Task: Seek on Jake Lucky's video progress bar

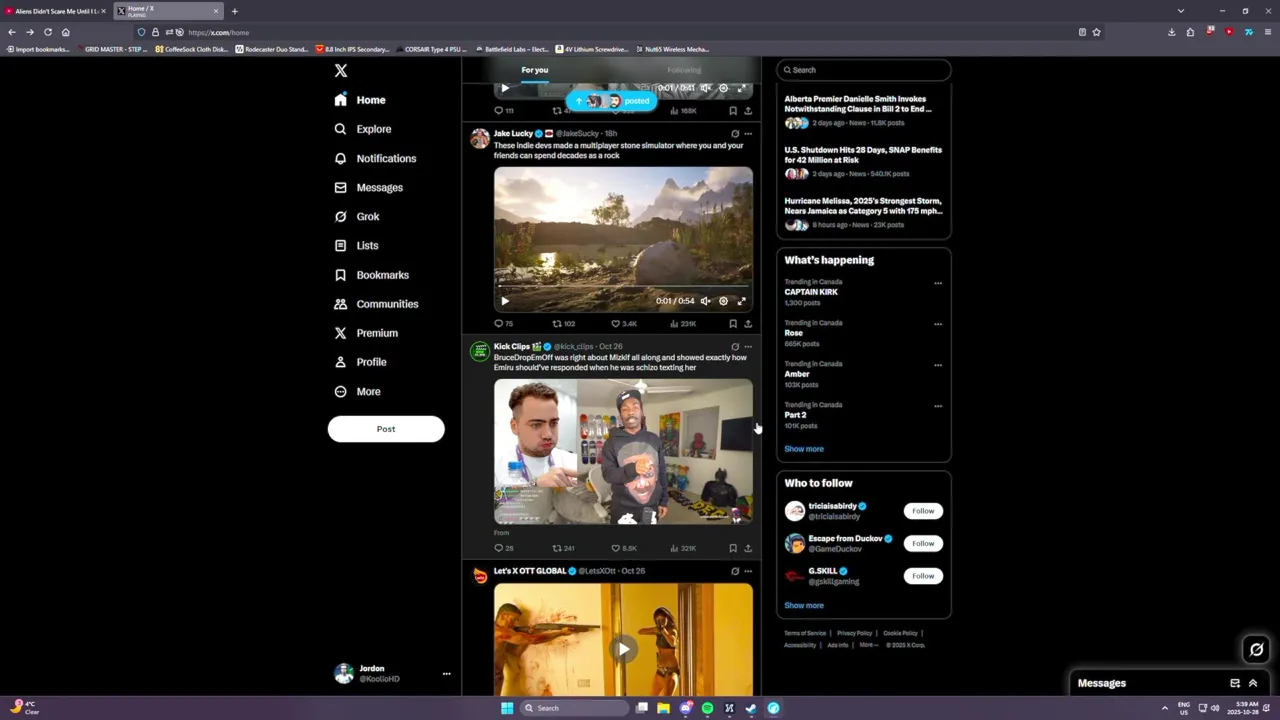Action: [x=623, y=287]
